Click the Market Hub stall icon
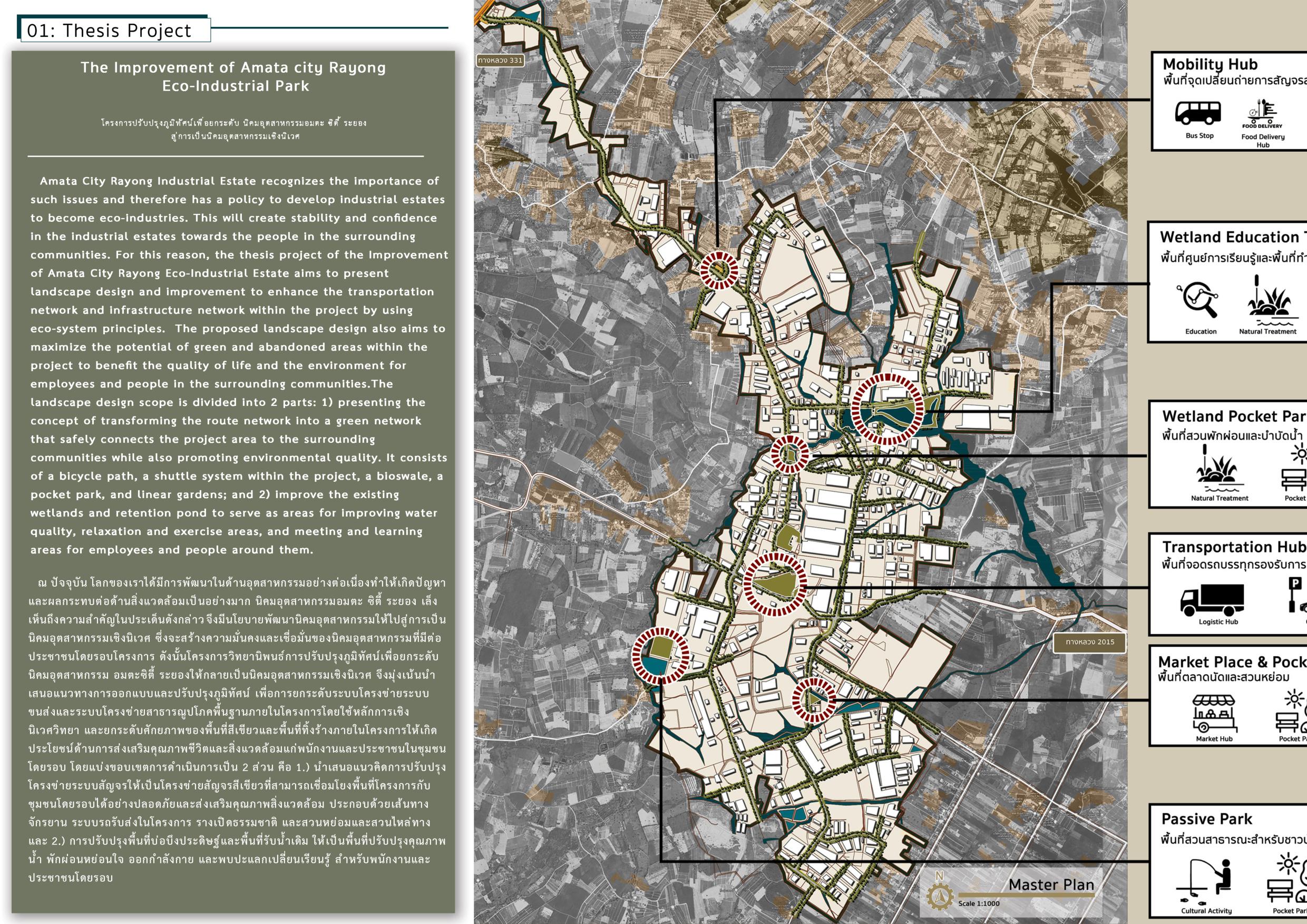Screen dimensions: 1307x924 (x=1214, y=713)
